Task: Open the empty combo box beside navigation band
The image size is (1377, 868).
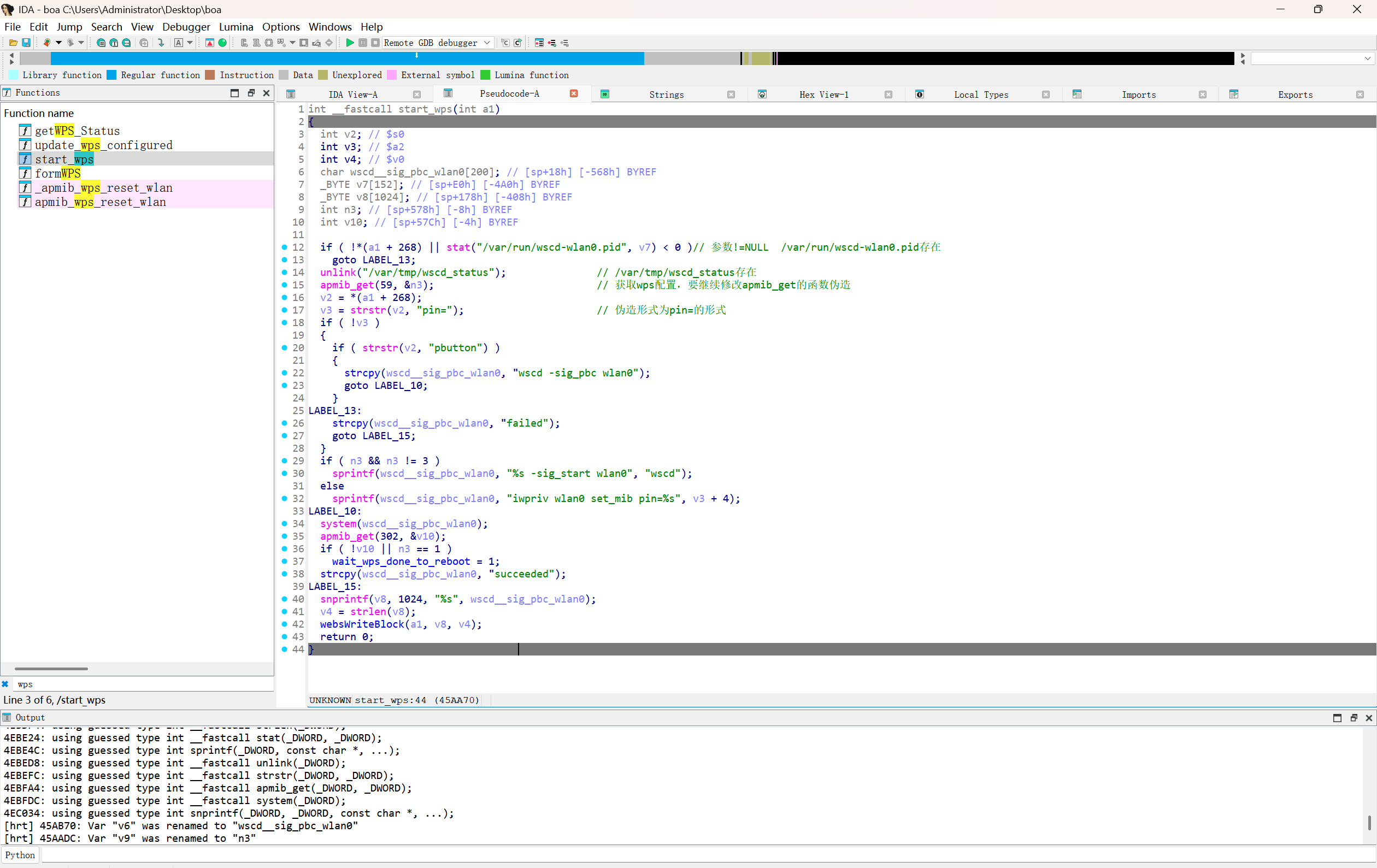Action: (x=1313, y=58)
